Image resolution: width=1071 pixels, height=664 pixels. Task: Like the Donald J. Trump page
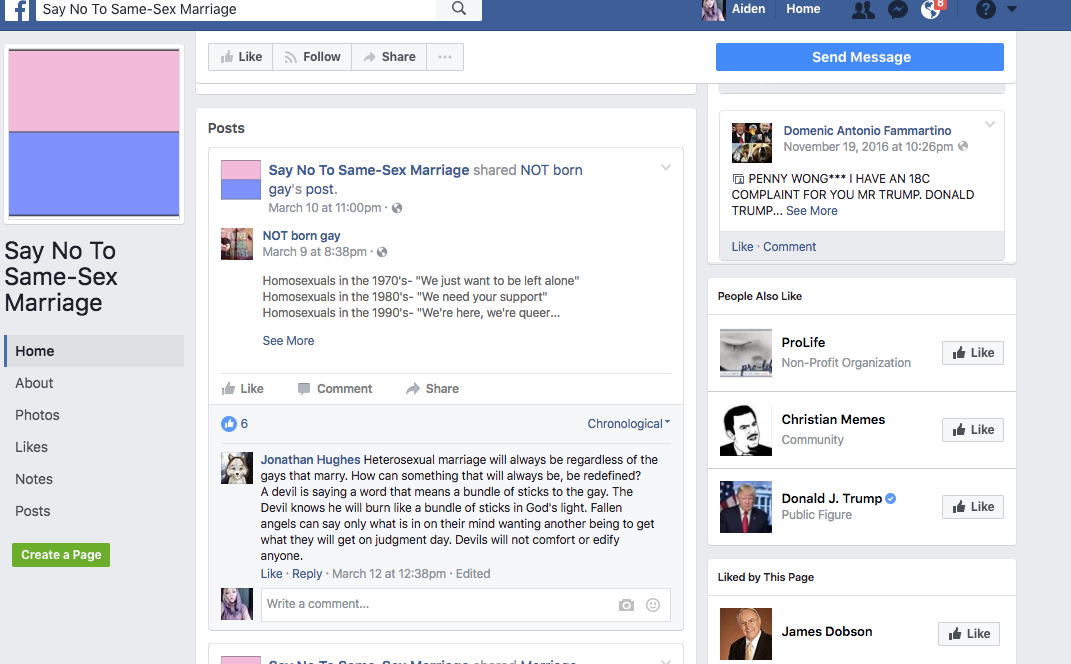pyautogui.click(x=973, y=507)
